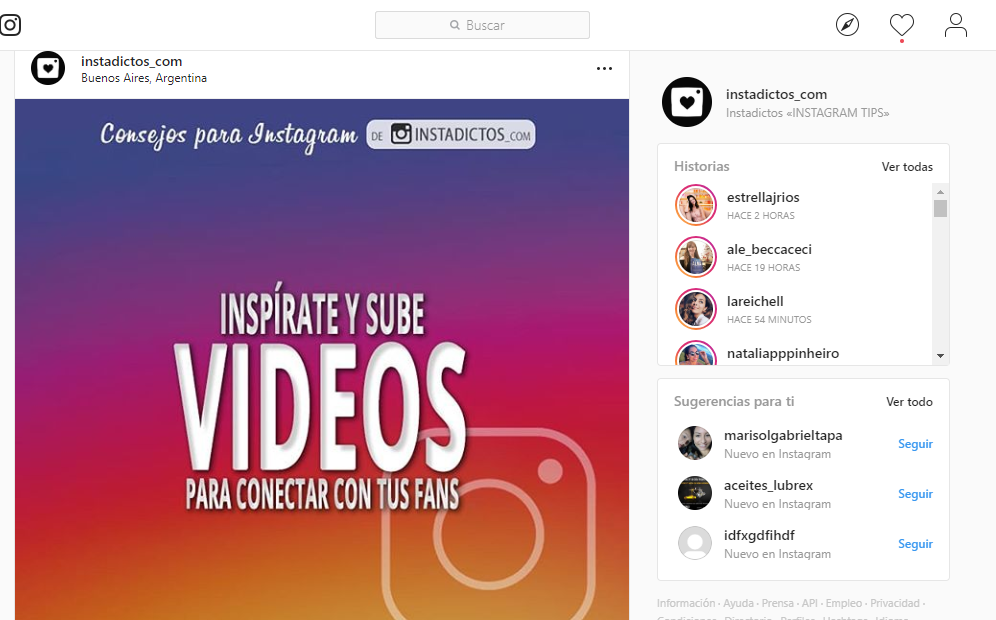
Task: Click the Prensa footer link
Action: point(777,603)
